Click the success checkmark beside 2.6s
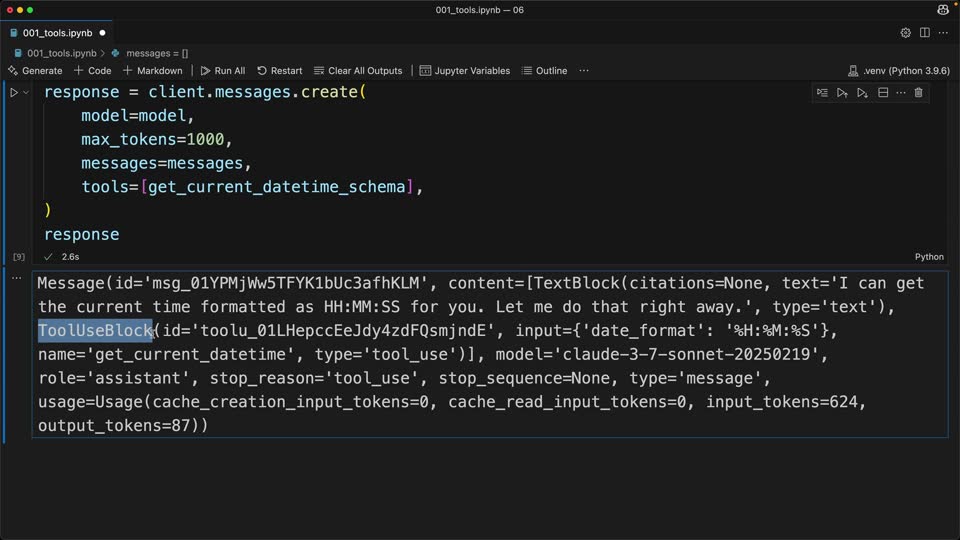 coord(48,257)
